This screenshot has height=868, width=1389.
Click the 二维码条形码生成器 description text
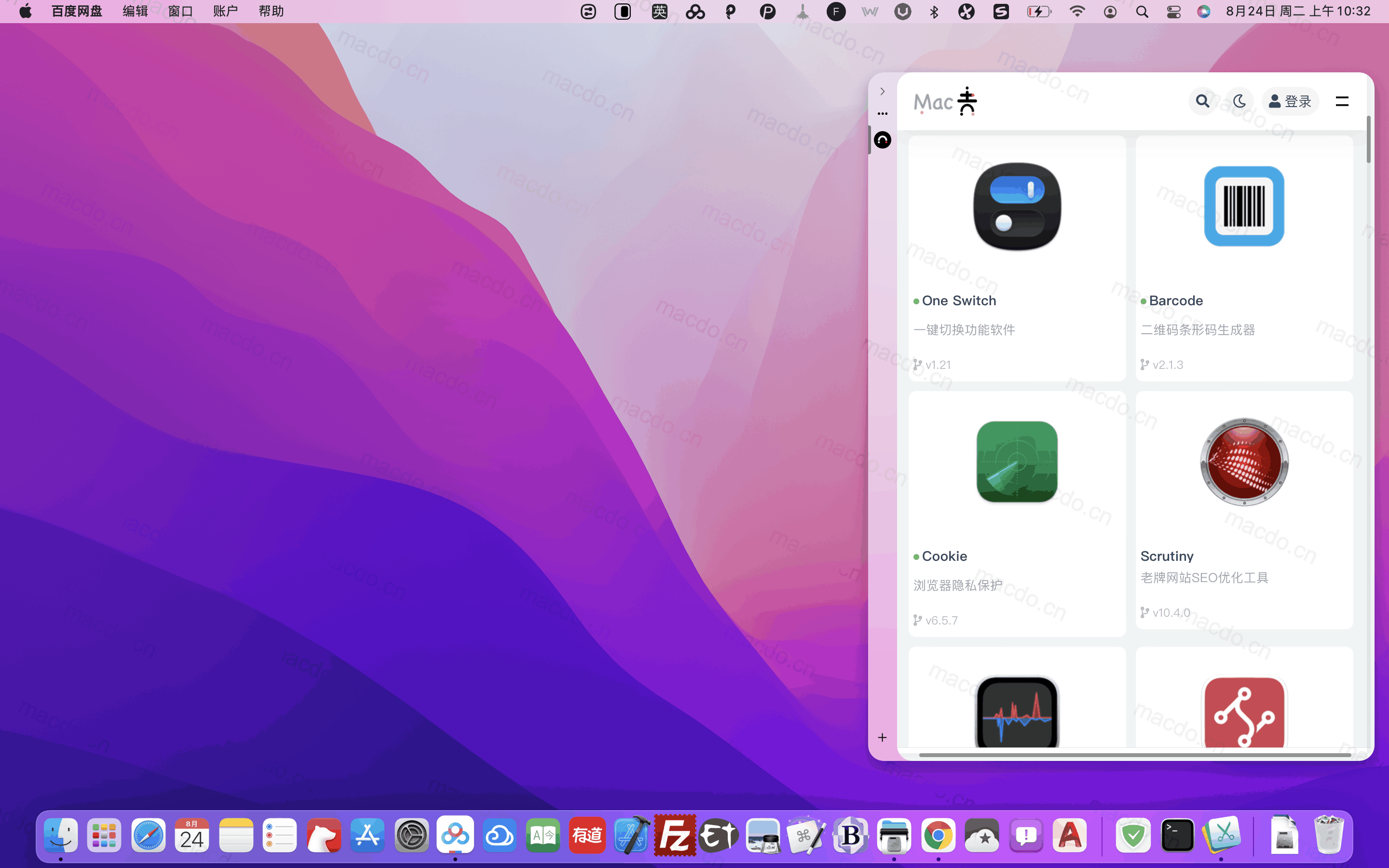tap(1198, 329)
